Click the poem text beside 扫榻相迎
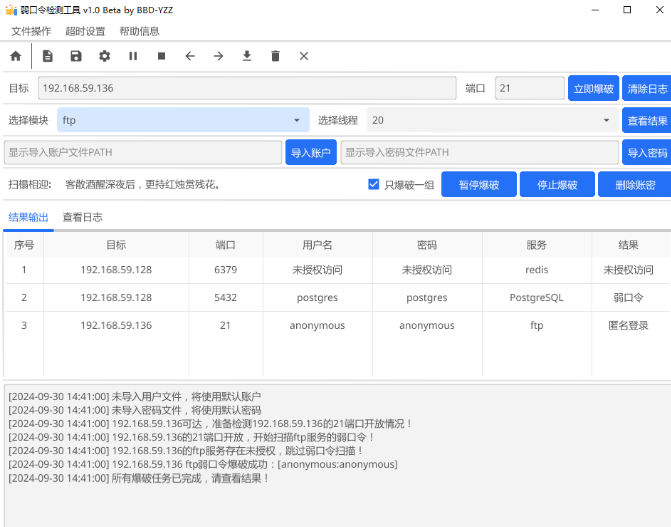Image resolution: width=671 pixels, height=527 pixels. 143,185
